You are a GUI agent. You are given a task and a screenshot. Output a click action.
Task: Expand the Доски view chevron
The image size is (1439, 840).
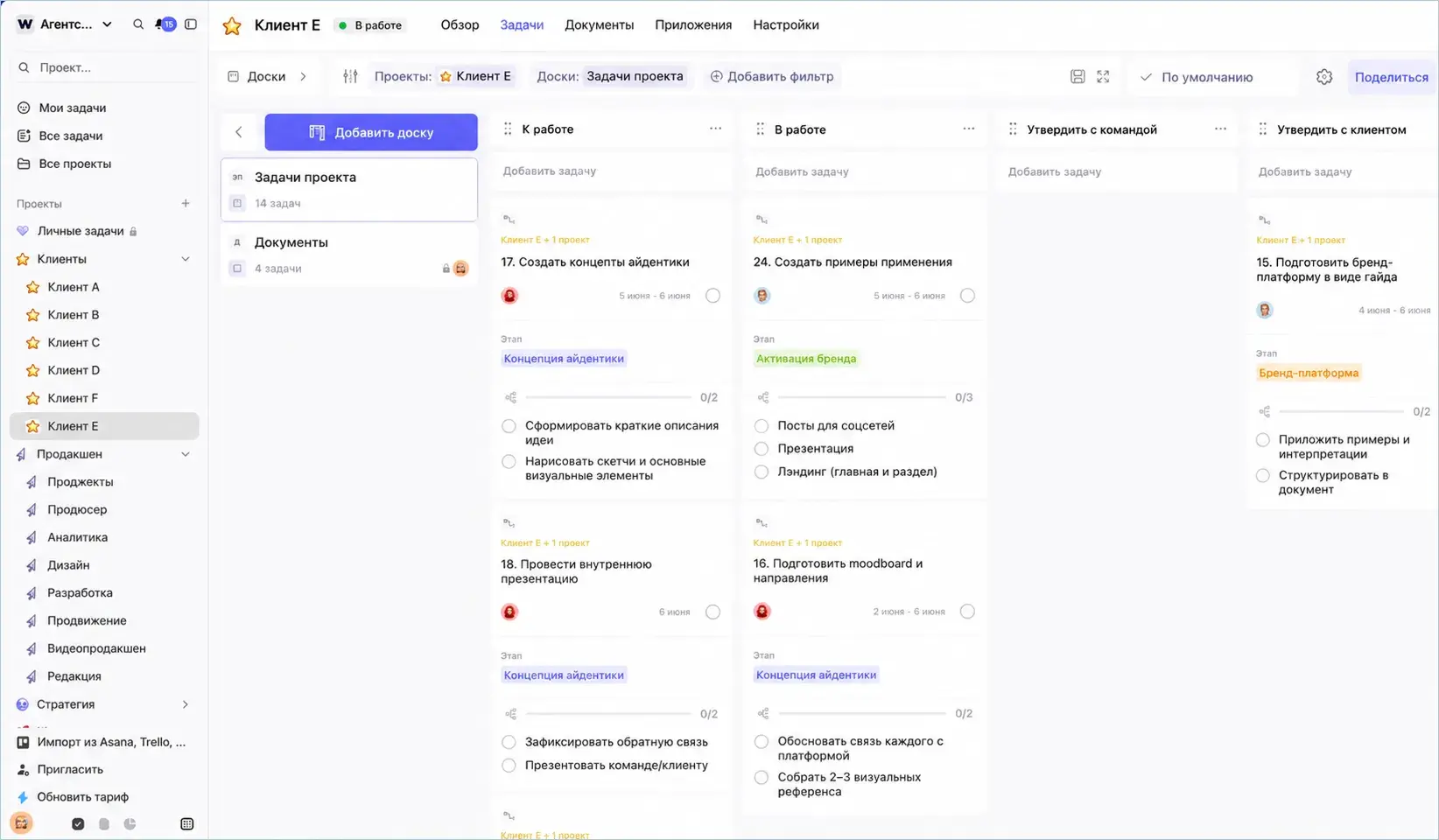pos(304,76)
